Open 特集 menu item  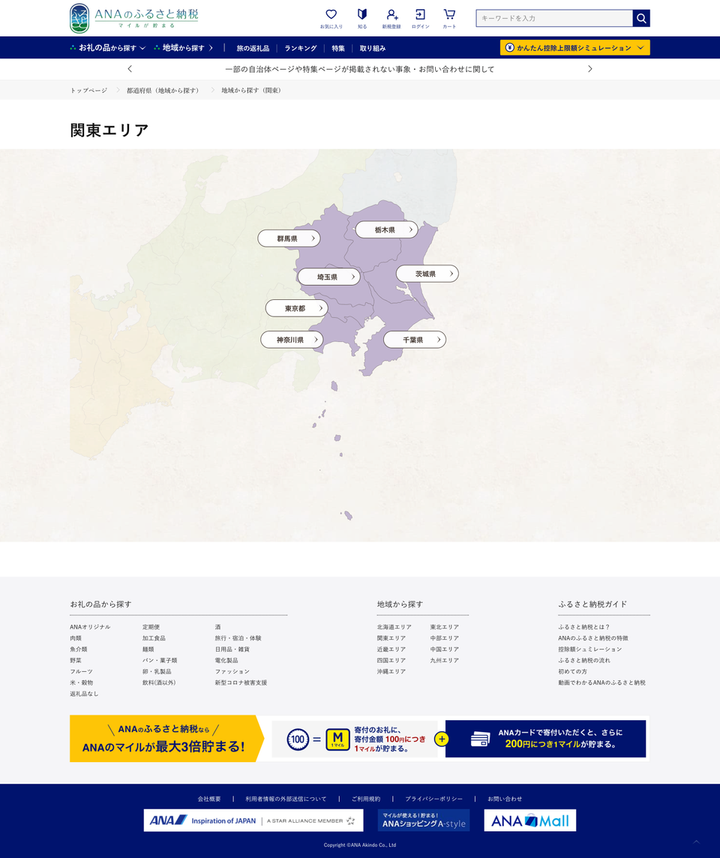[x=338, y=48]
